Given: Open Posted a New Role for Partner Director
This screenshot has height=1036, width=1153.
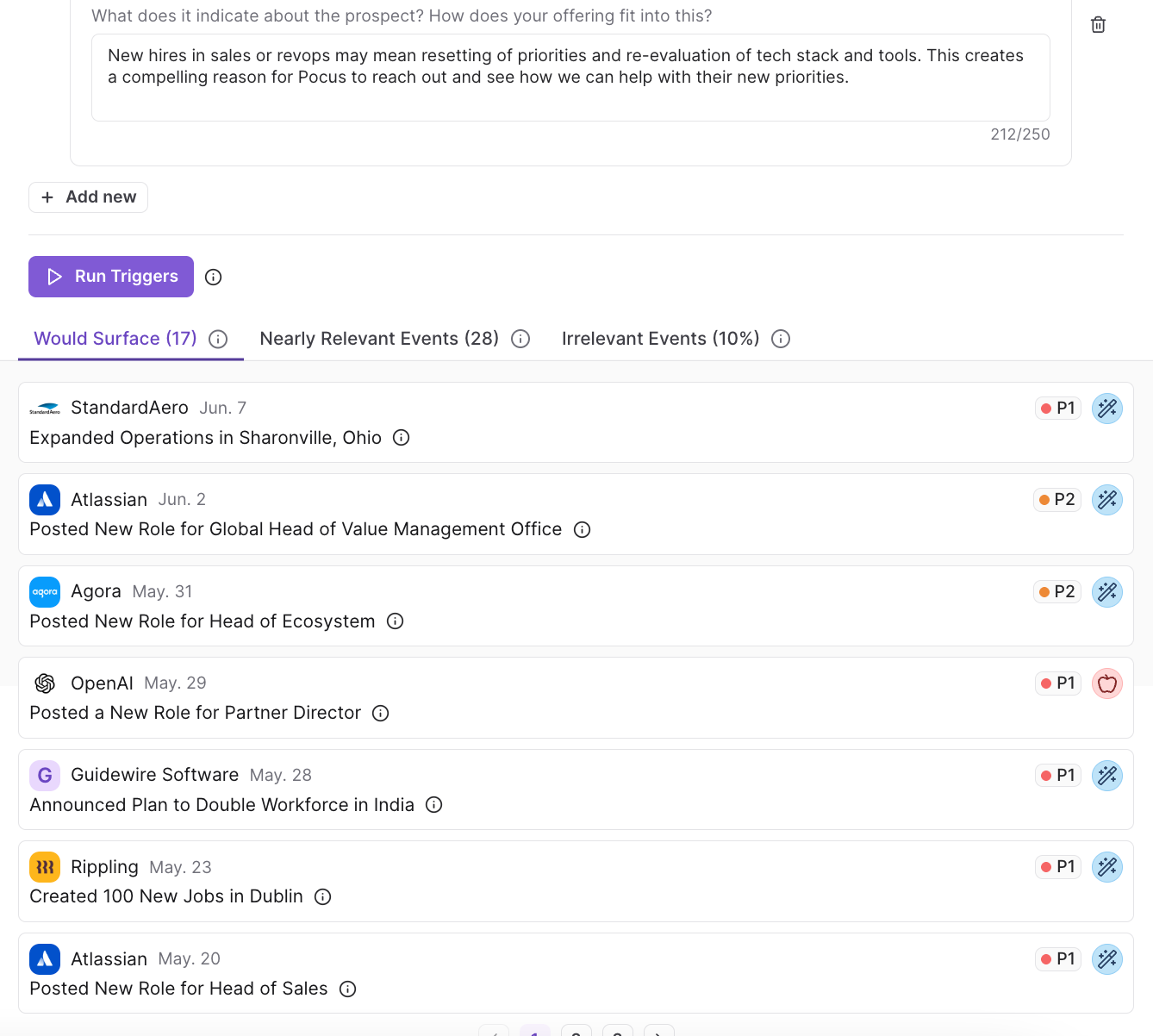Looking at the screenshot, I should pos(195,713).
